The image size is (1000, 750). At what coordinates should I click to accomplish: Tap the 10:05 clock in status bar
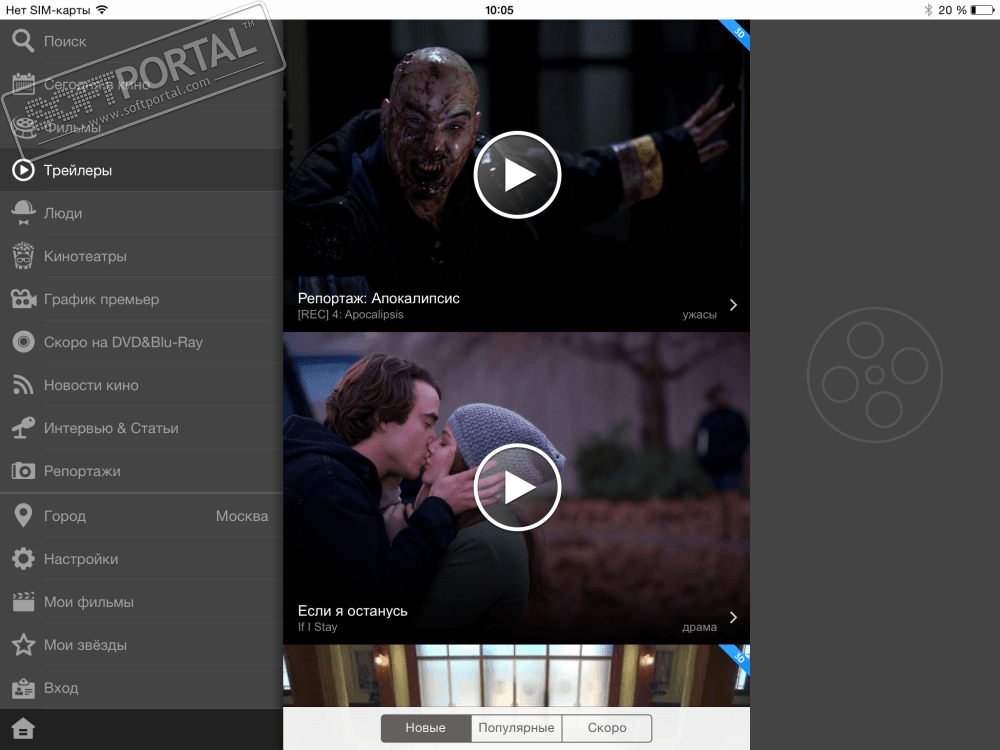499,10
